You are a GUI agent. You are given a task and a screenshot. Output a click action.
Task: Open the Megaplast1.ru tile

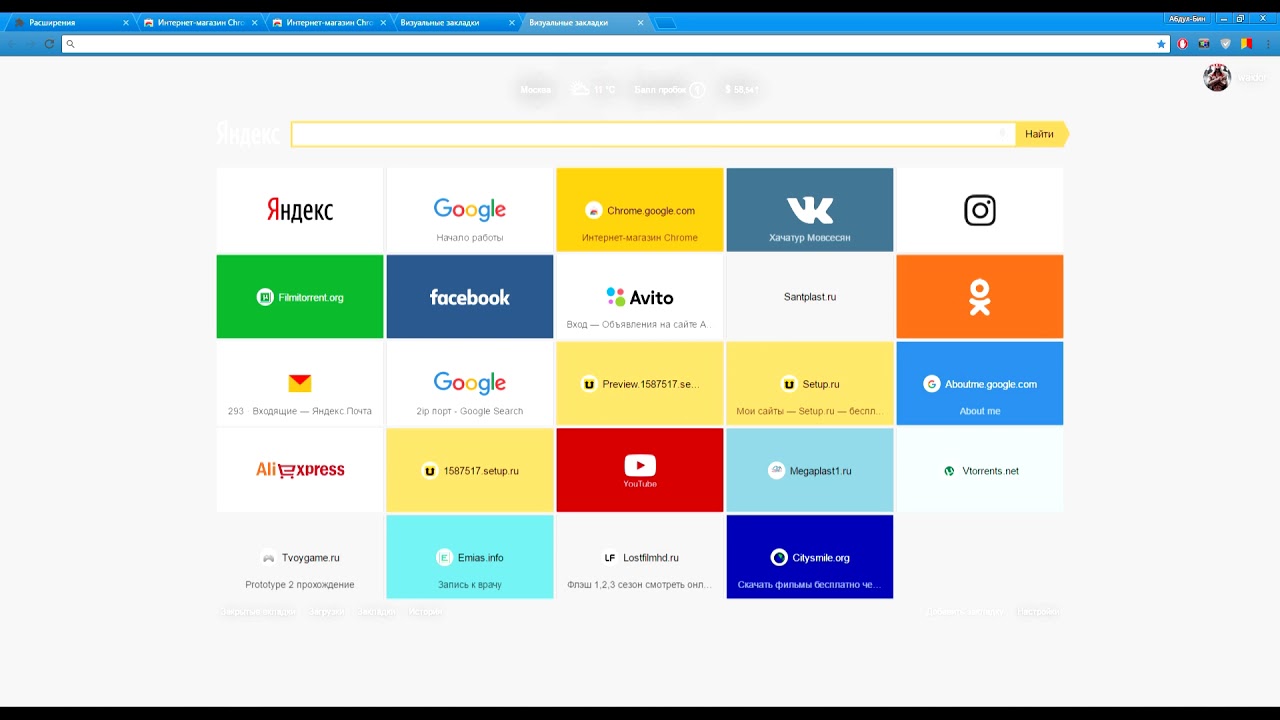point(810,470)
